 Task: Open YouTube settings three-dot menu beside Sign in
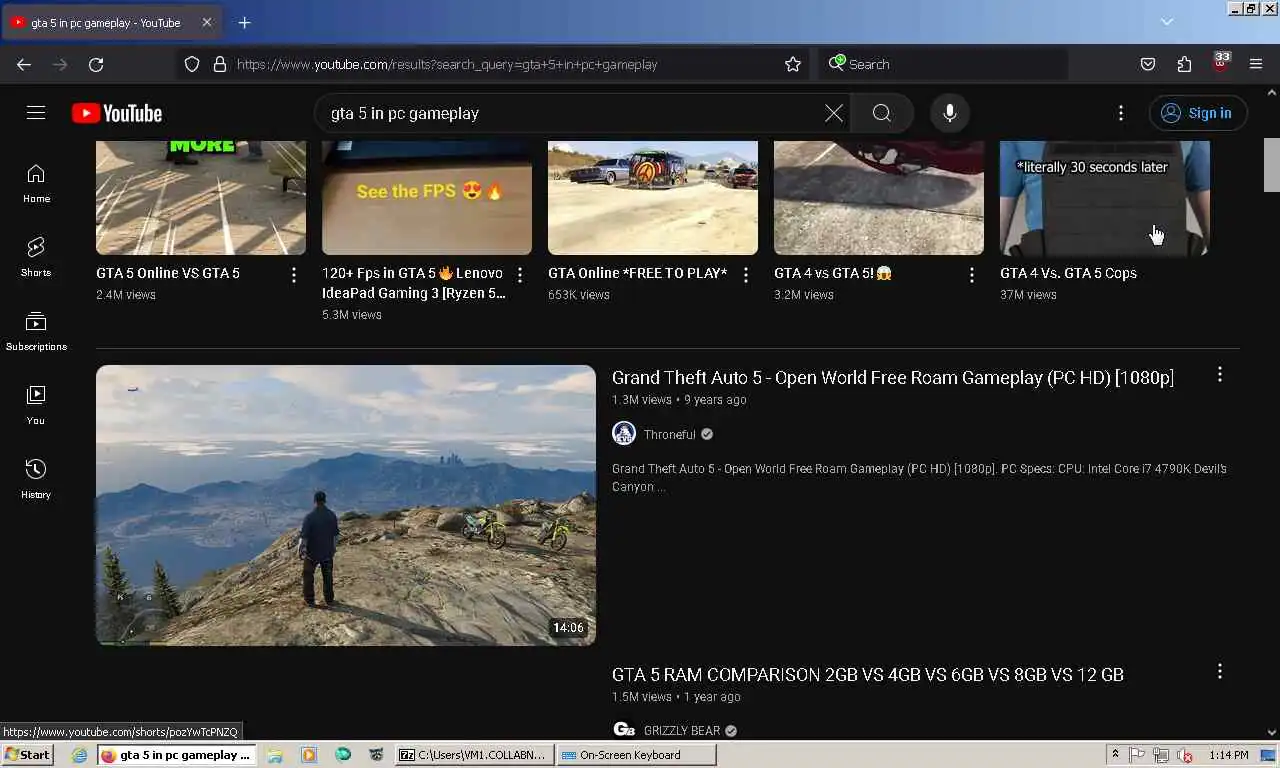tap(1121, 113)
